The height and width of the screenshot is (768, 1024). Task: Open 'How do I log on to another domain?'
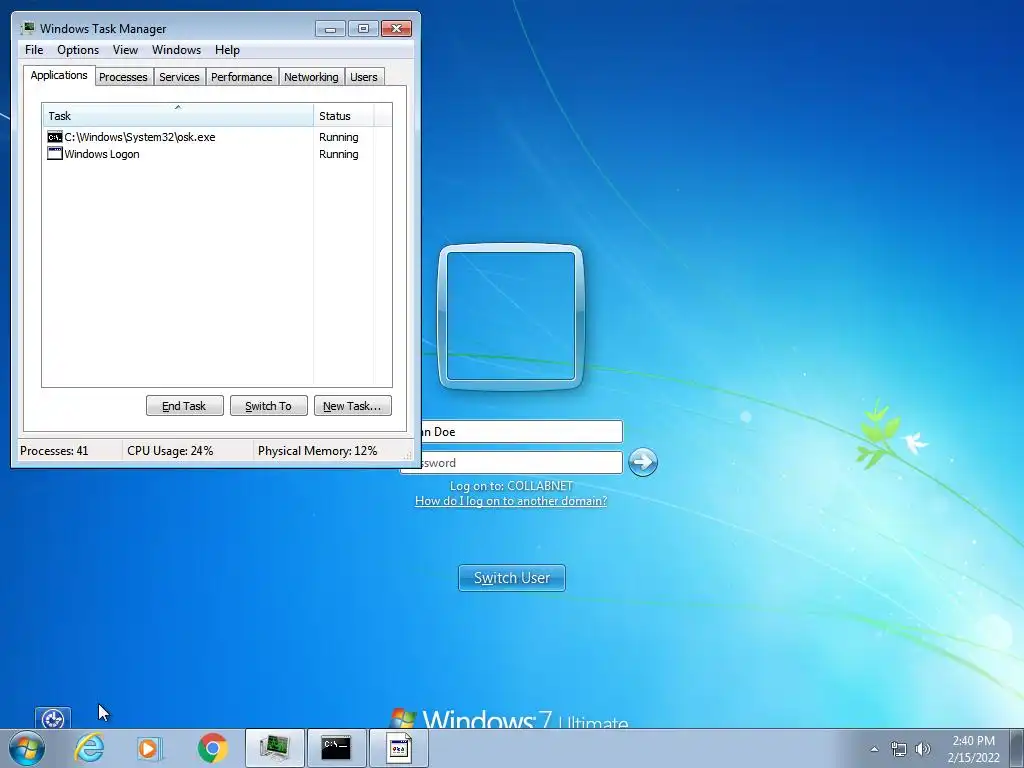coord(511,501)
